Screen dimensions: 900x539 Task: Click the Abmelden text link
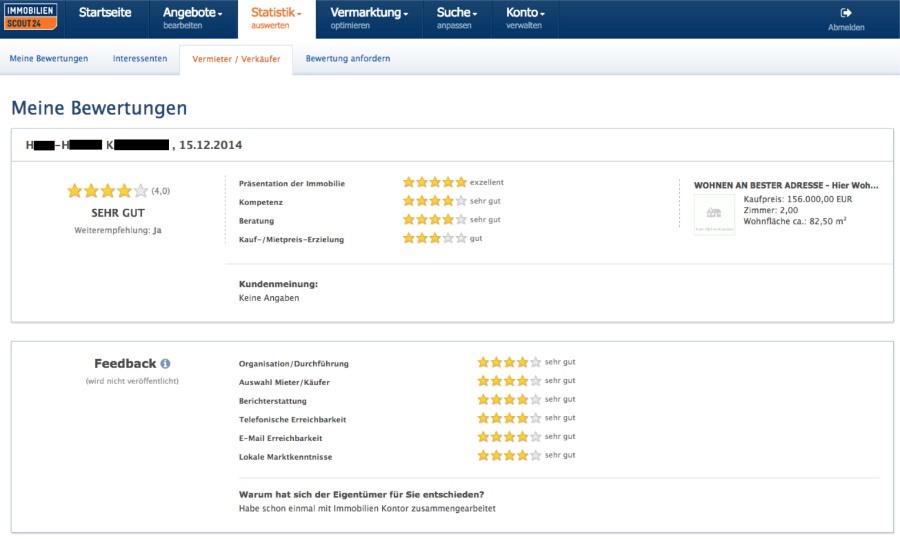846,28
